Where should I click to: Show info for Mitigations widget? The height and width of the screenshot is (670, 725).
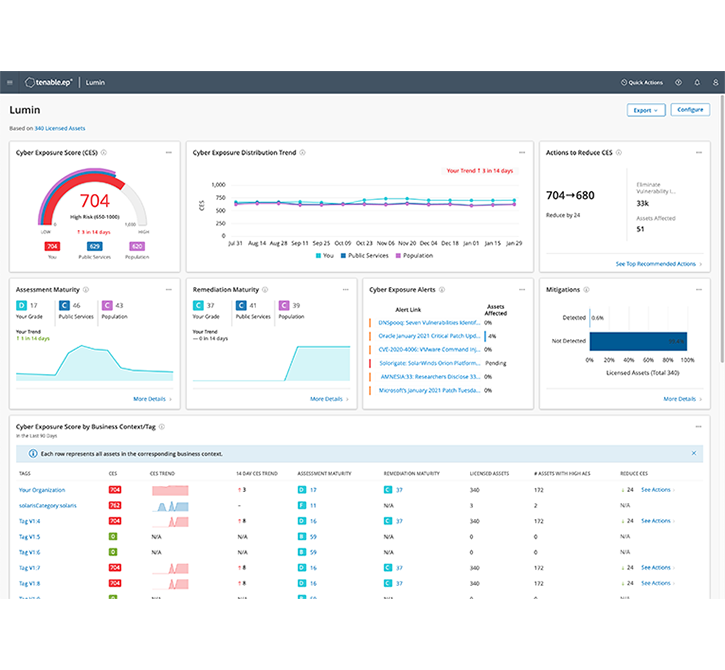[586, 289]
